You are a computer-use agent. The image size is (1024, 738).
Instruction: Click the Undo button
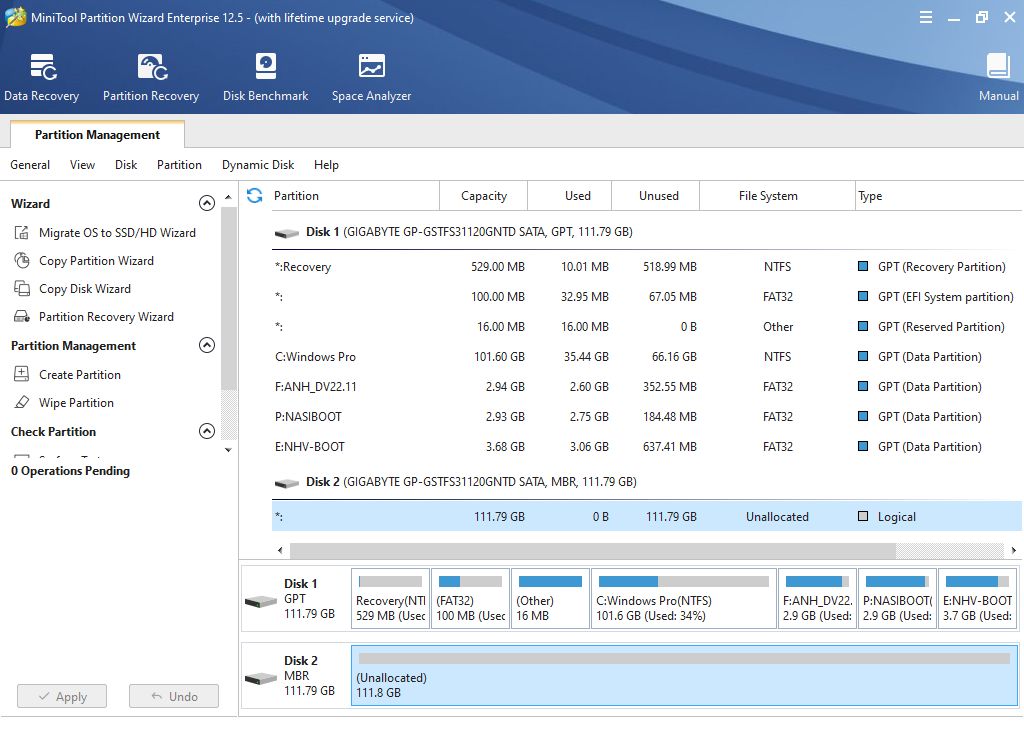coord(172,697)
